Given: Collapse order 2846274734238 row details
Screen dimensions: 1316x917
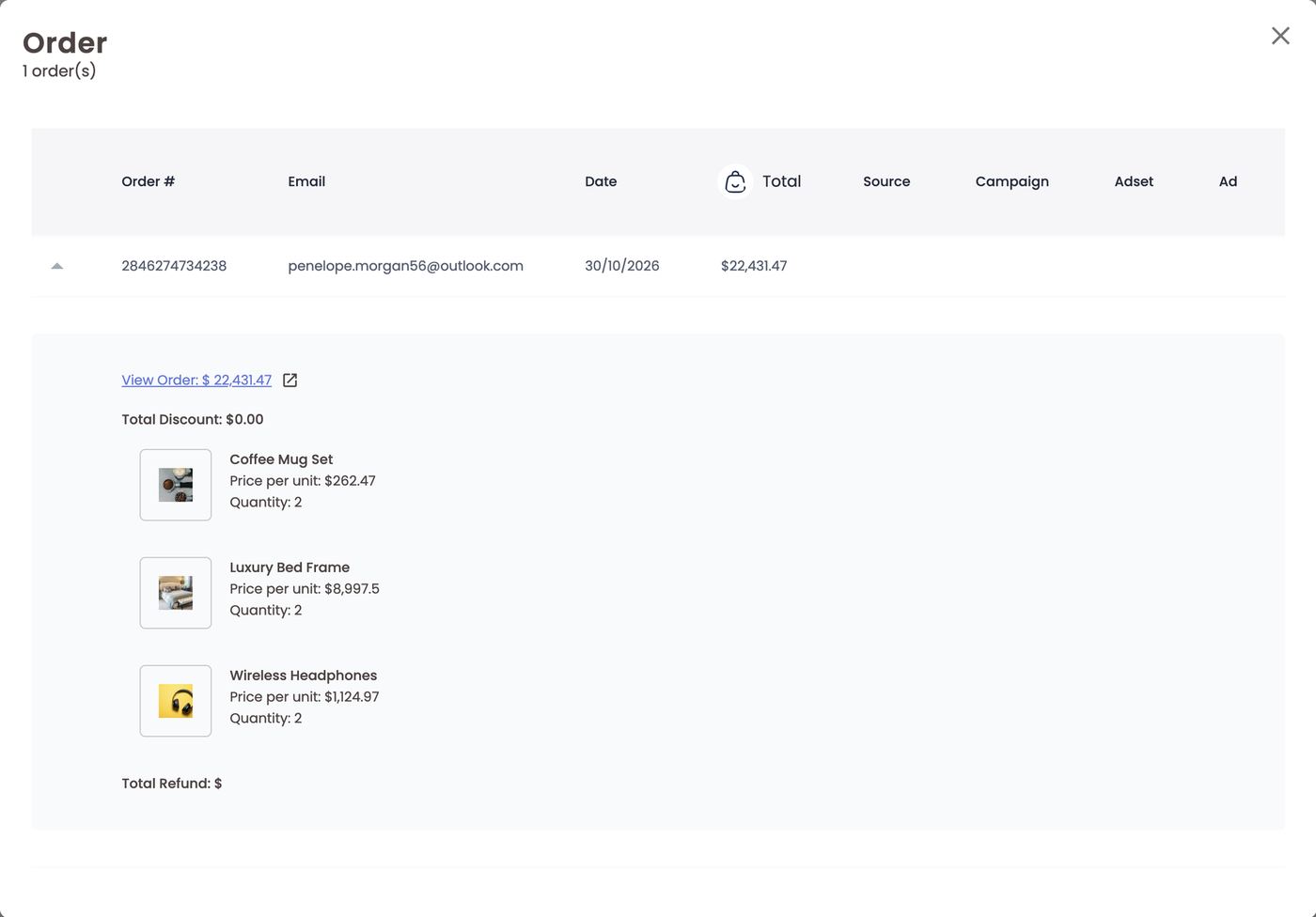Looking at the screenshot, I should [x=57, y=266].
